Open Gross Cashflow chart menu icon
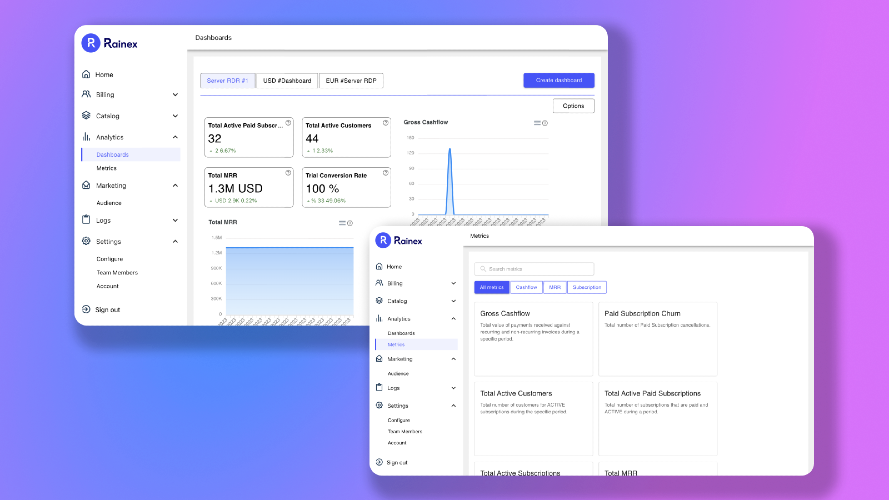This screenshot has height=500, width=889. pos(537,123)
